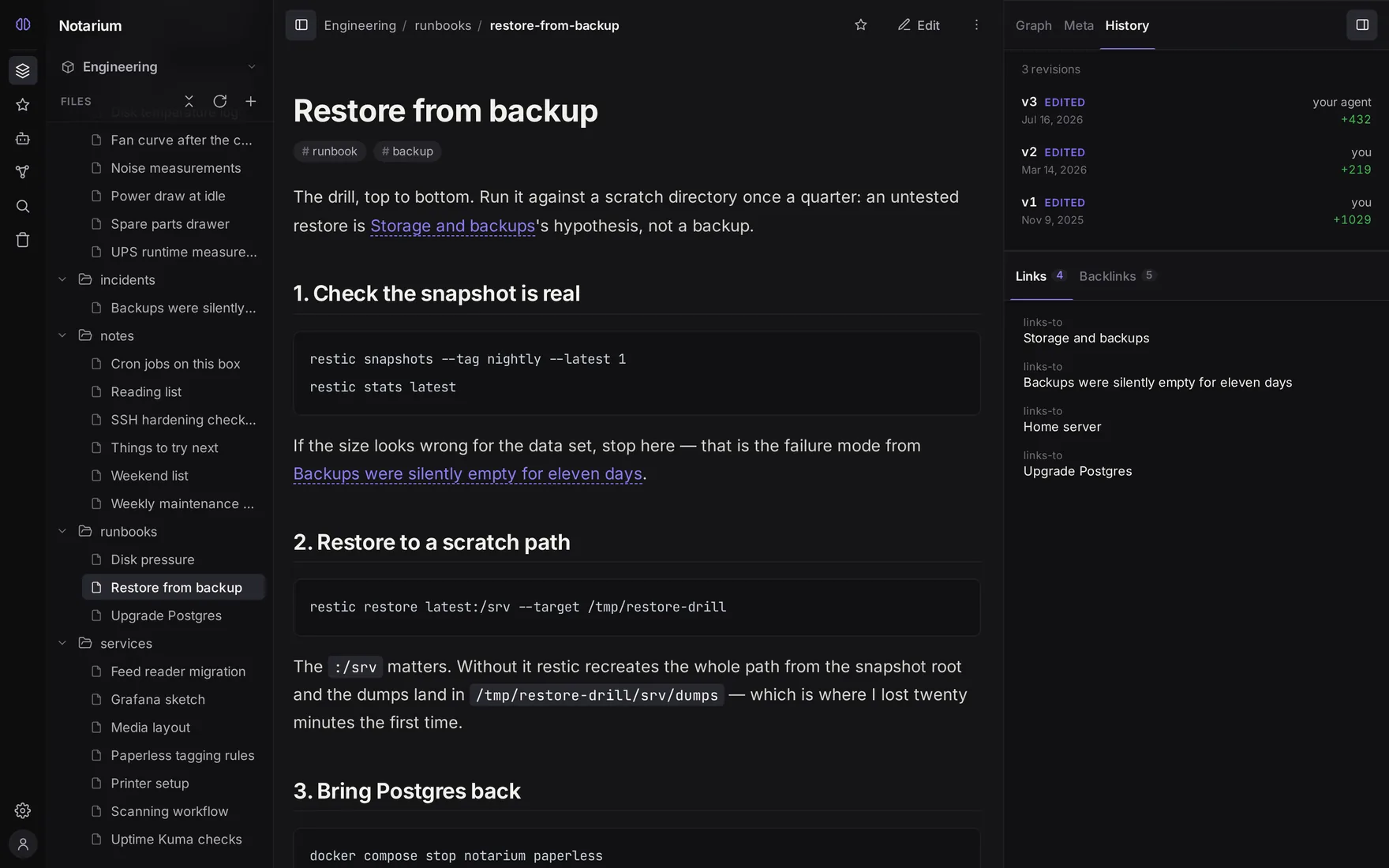Open Cron jobs on this box file

click(x=174, y=364)
